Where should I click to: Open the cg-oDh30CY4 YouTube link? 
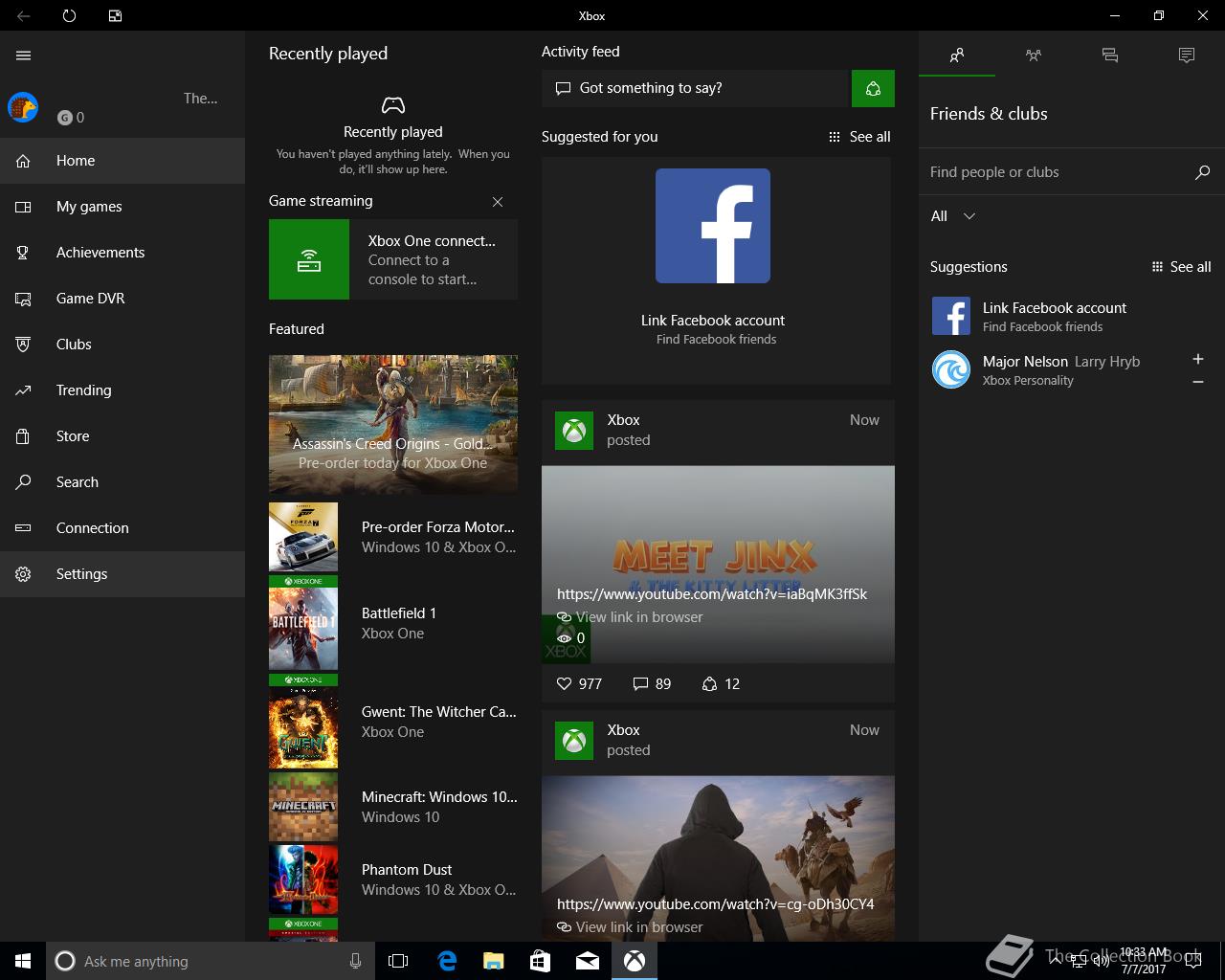(716, 904)
